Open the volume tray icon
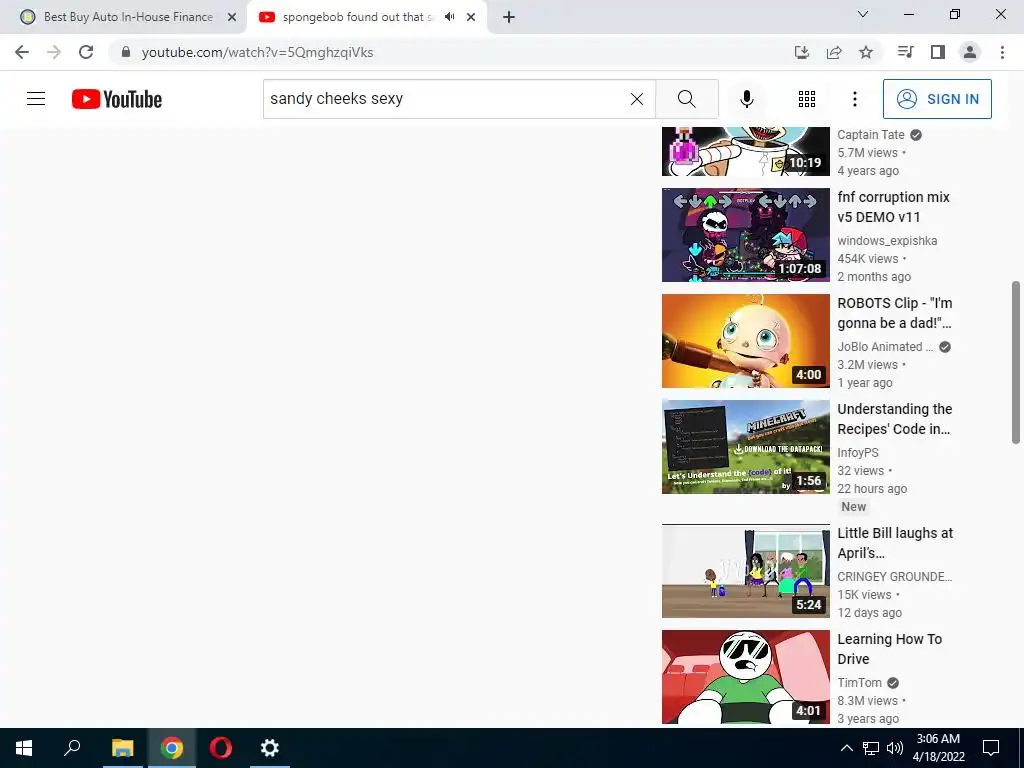Viewport: 1024px width, 768px height. [895, 748]
